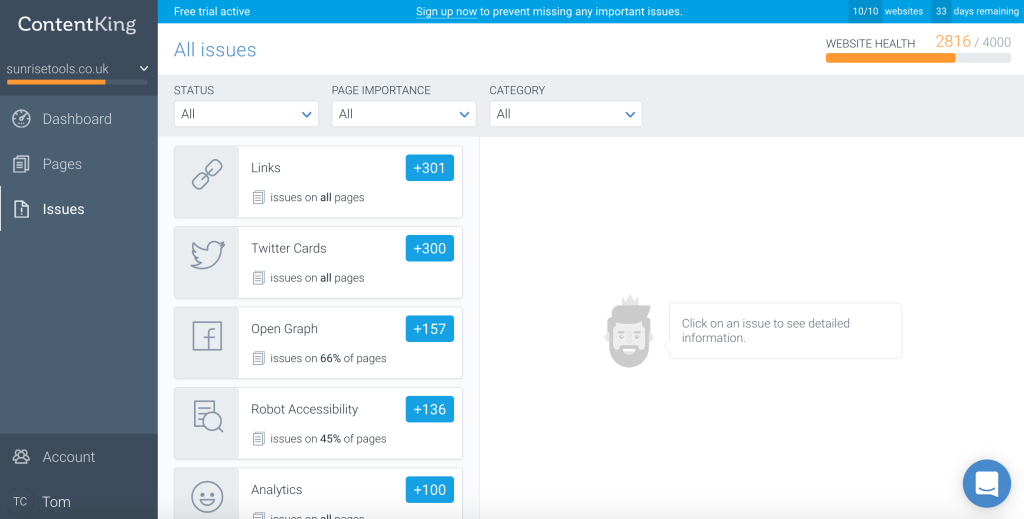Click the +301 Links issue badge

(x=429, y=168)
